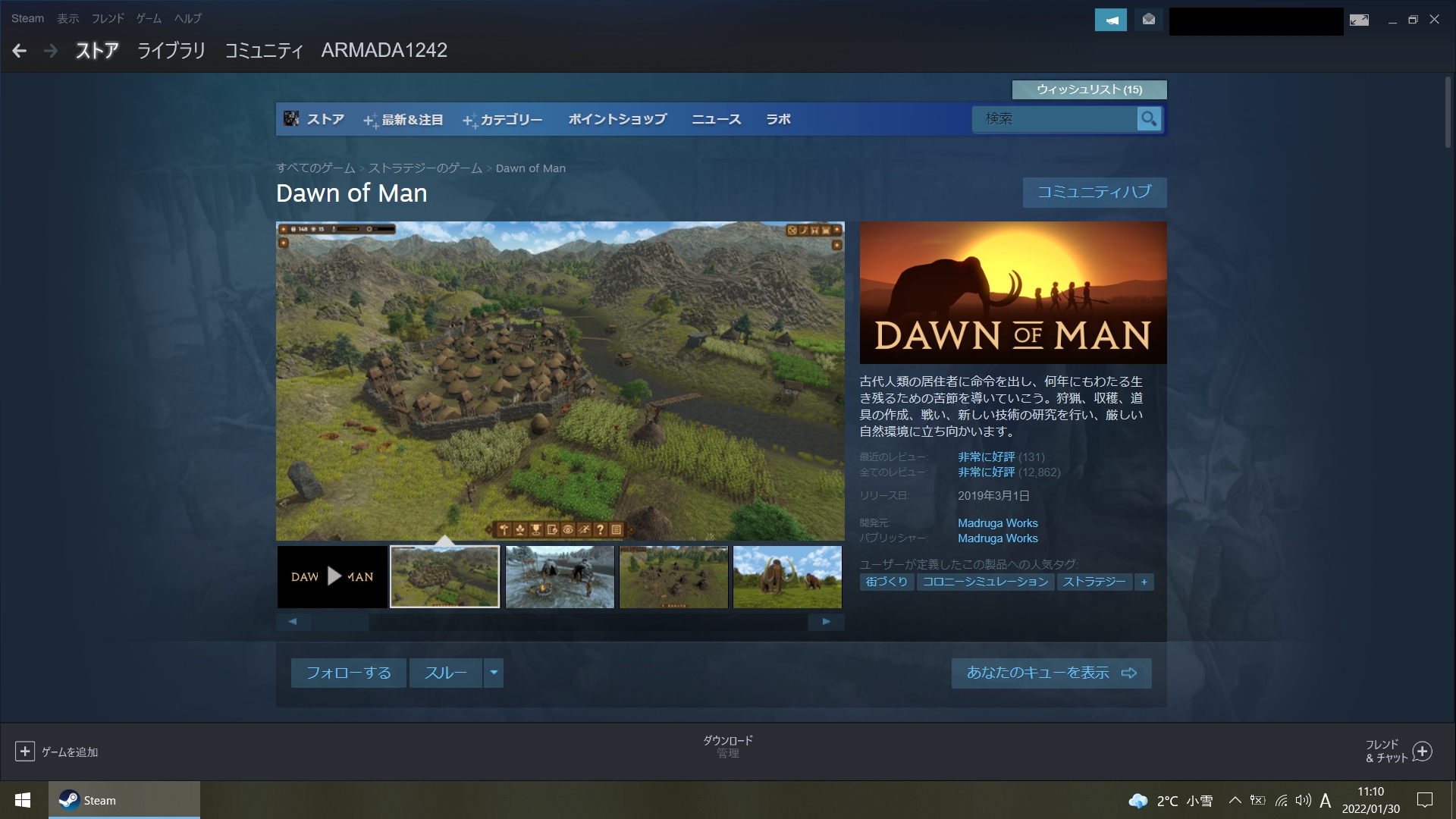This screenshot has height=819, width=1456.
Task: Select the snowy campfire screenshot thumbnail
Action: [x=560, y=576]
